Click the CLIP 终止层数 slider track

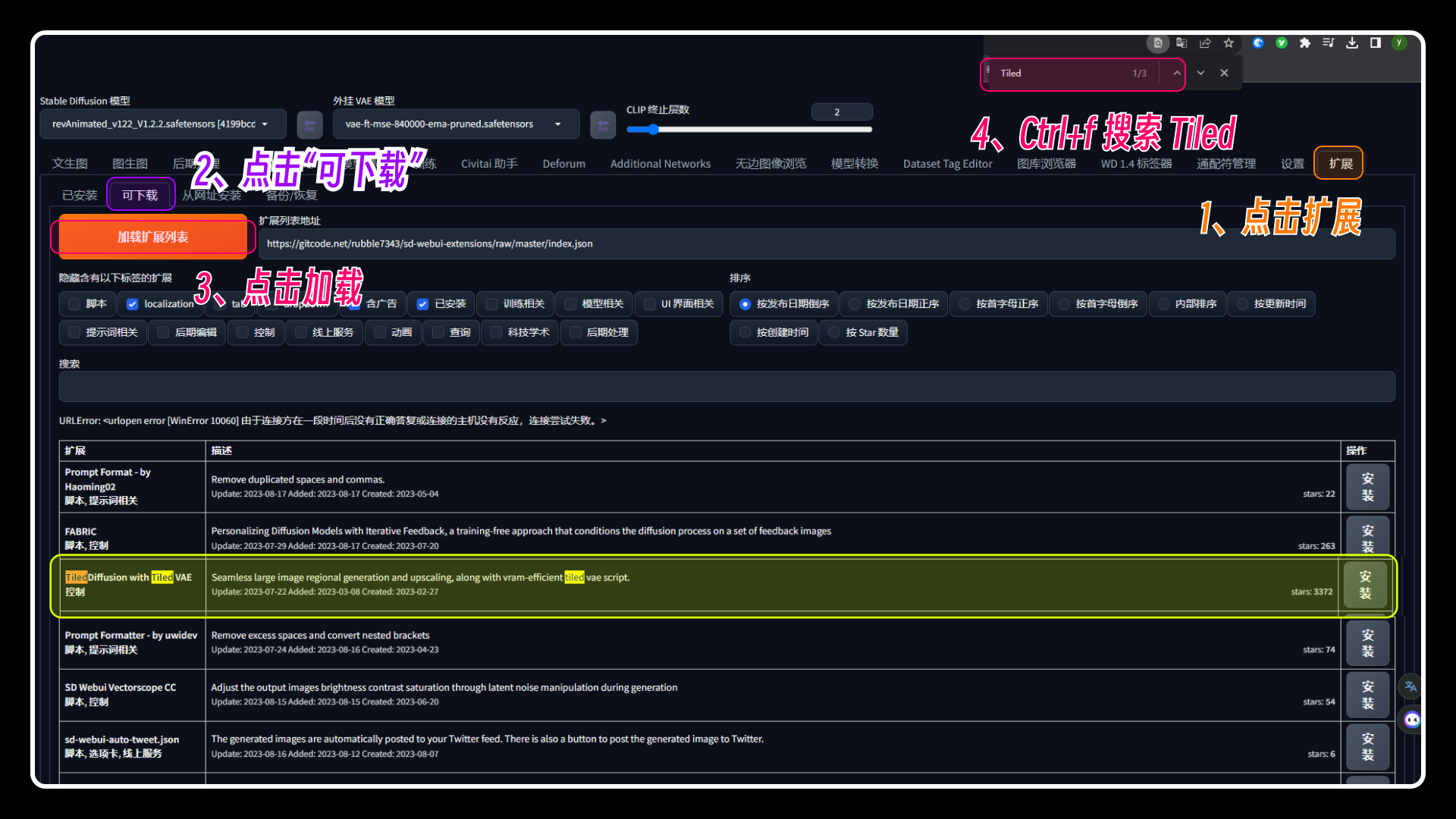pos(749,130)
